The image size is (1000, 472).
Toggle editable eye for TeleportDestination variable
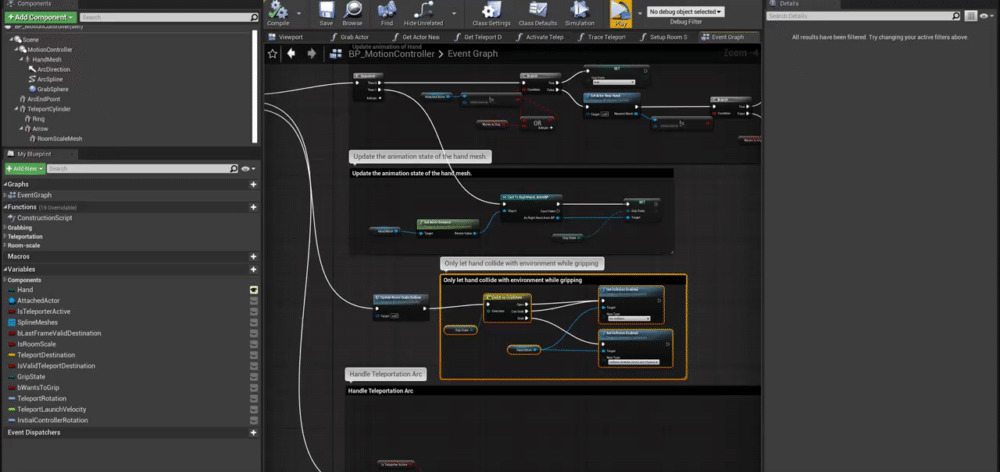(x=253, y=355)
